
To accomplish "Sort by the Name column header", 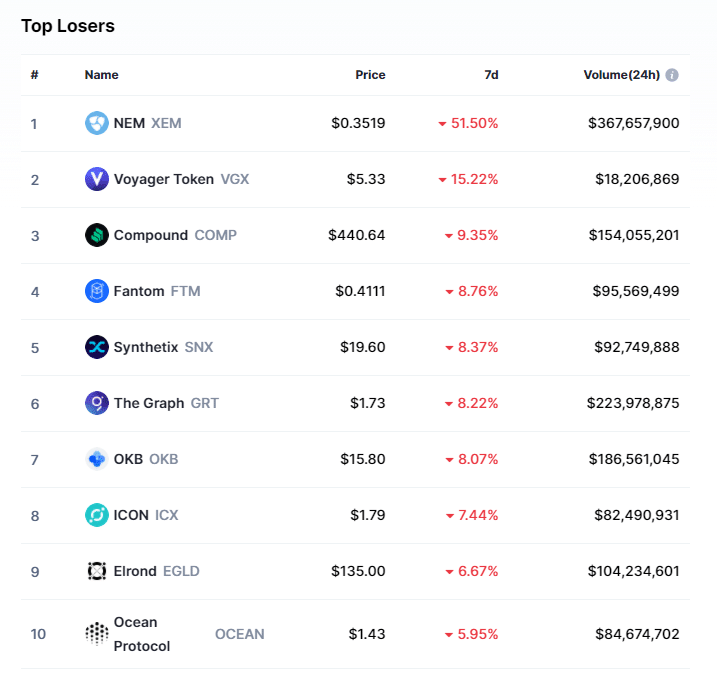I will pyautogui.click(x=101, y=75).
